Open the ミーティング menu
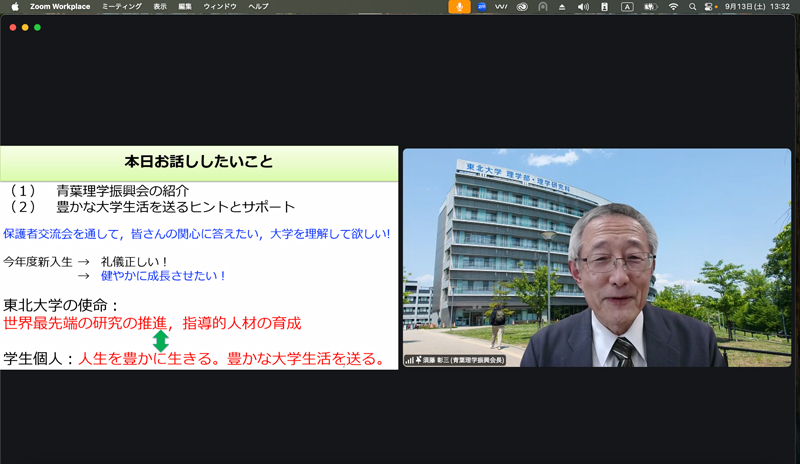Screen dimensions: 800x464 (121, 7)
